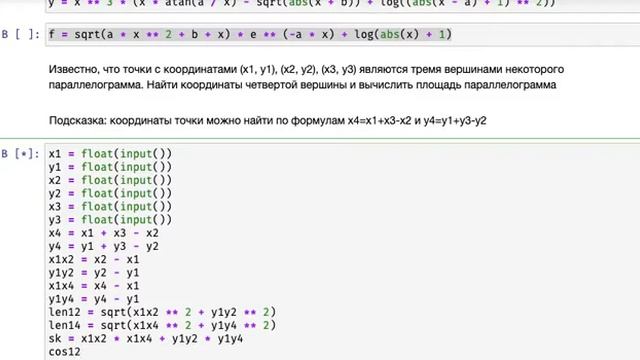Click the line 'y1y4 = y4 - y1'
This screenshot has height=360, width=640.
click(94, 299)
